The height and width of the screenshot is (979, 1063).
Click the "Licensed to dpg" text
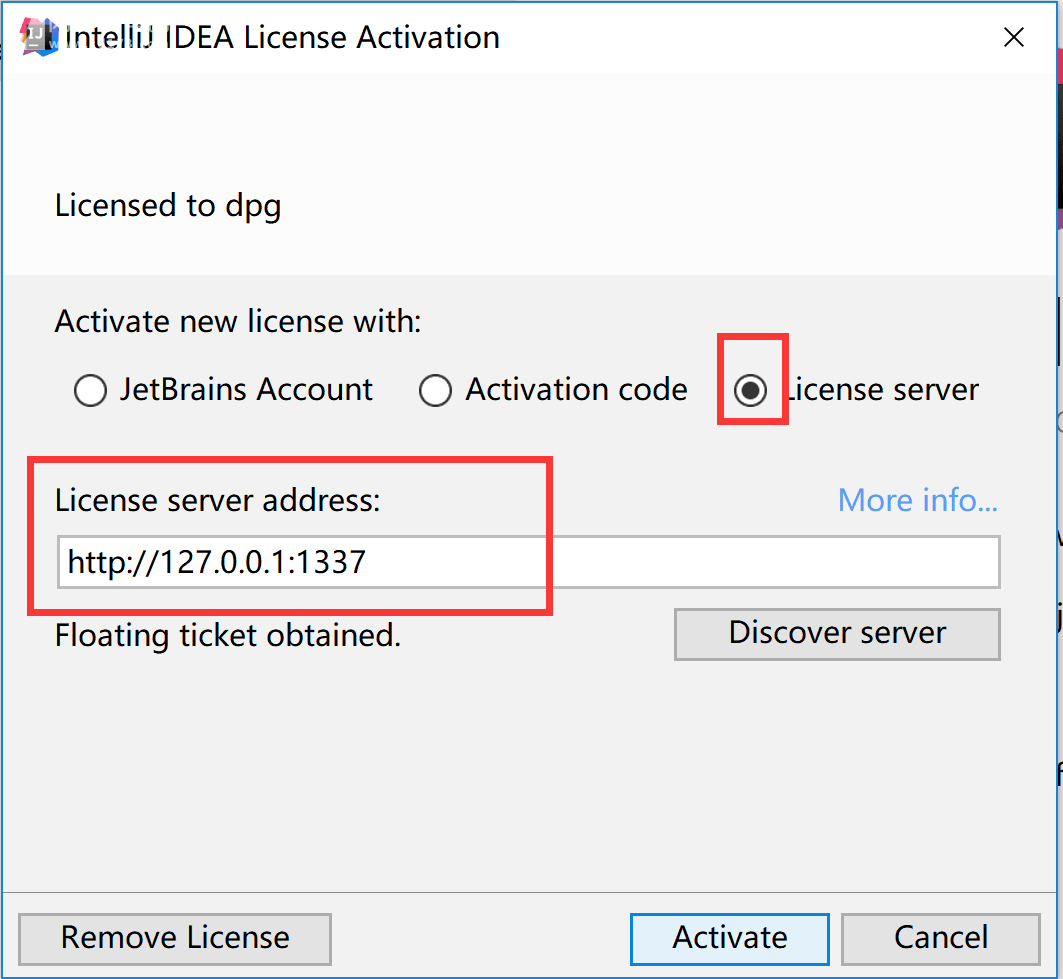coord(168,206)
